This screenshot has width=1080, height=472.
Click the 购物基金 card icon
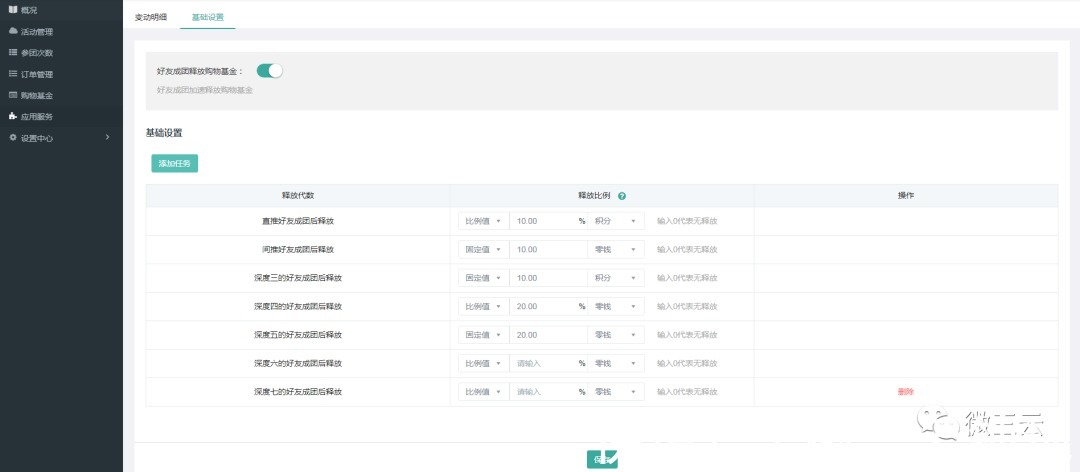[12, 95]
